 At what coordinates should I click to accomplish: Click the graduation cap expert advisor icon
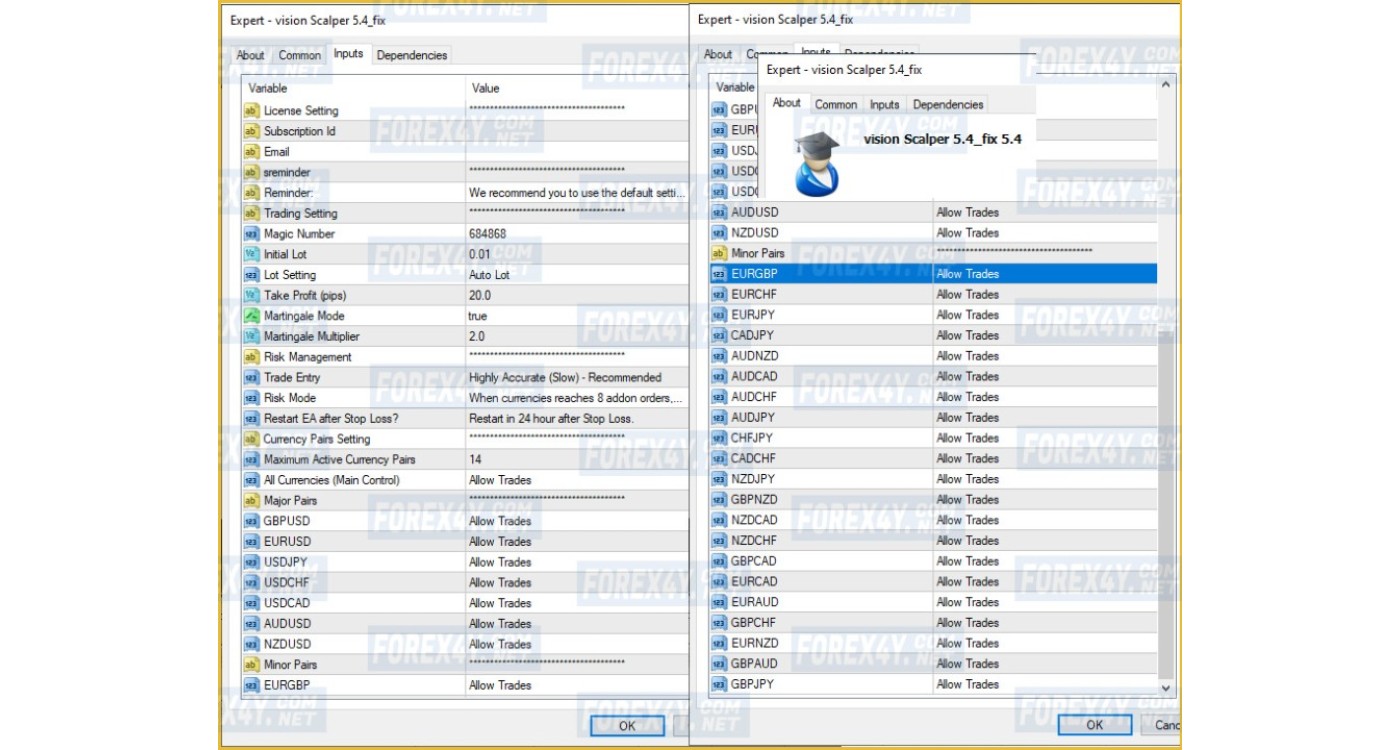[x=817, y=163]
